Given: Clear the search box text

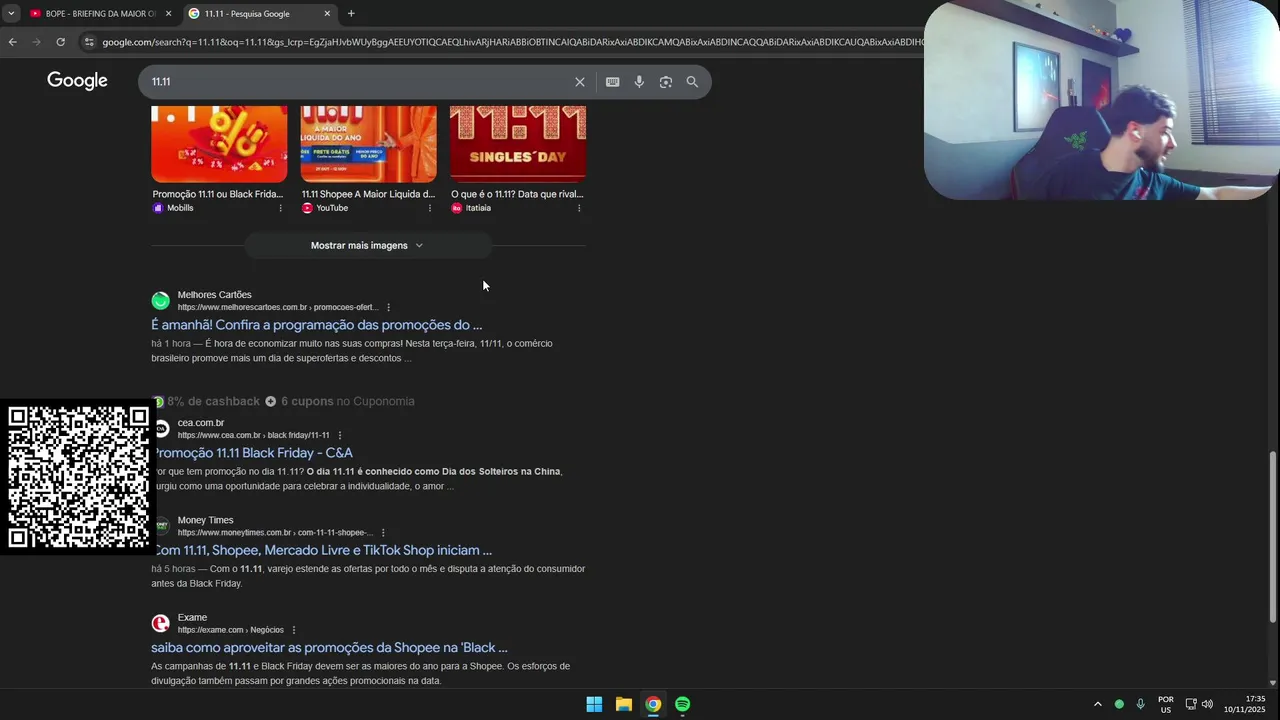Looking at the screenshot, I should 579,82.
